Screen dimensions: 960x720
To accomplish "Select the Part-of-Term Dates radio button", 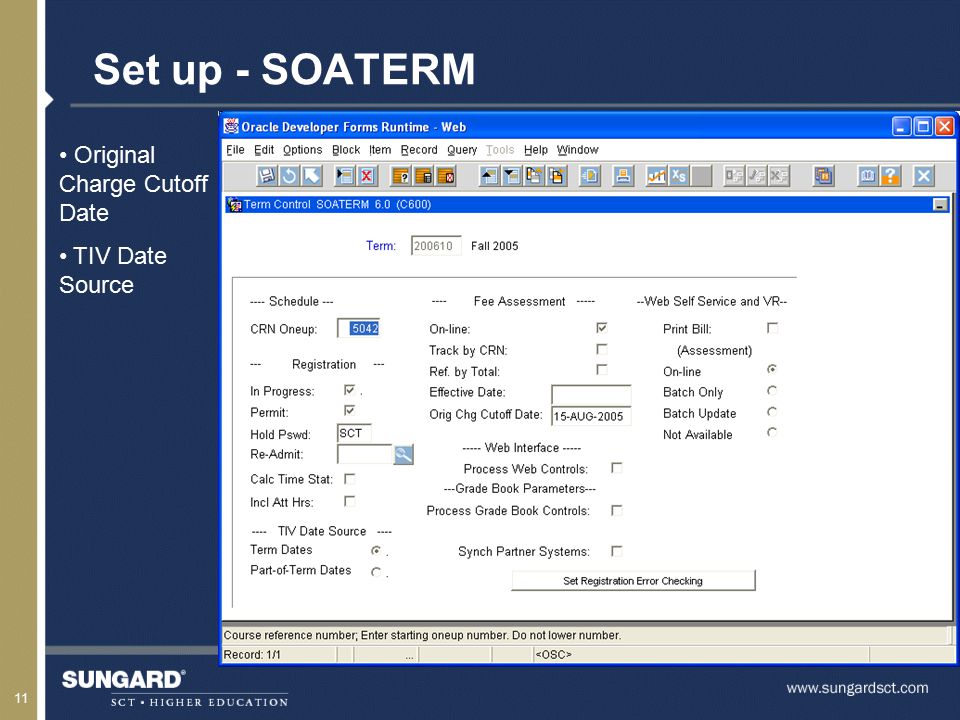I will pyautogui.click(x=376, y=572).
